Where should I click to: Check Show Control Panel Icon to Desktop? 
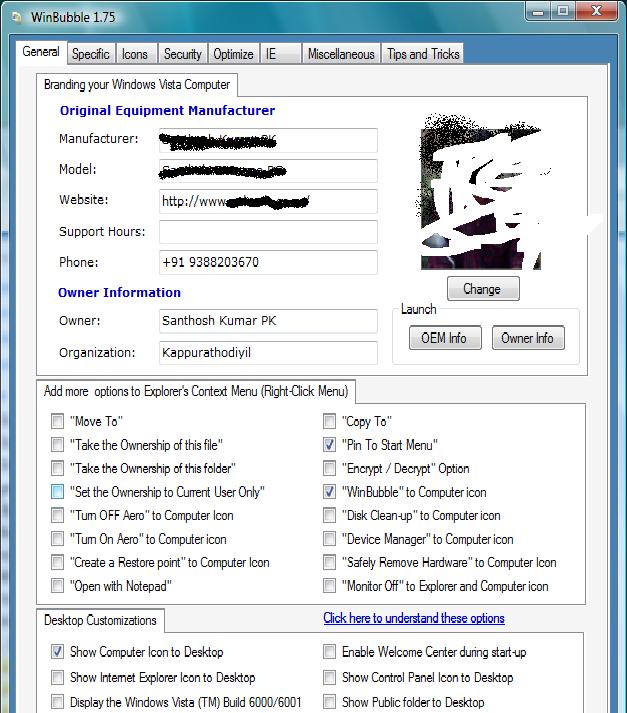[329, 678]
